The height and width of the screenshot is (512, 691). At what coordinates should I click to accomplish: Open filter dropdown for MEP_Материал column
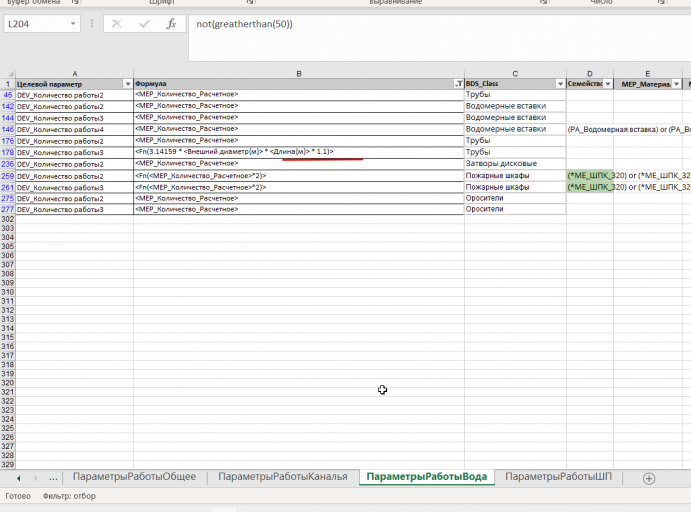click(676, 84)
